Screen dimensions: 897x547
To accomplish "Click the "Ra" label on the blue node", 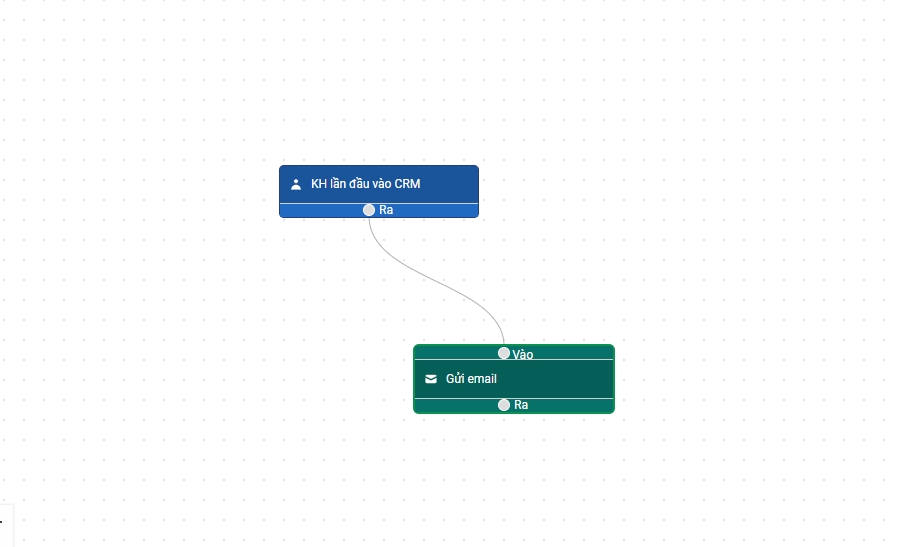I will (x=386, y=210).
